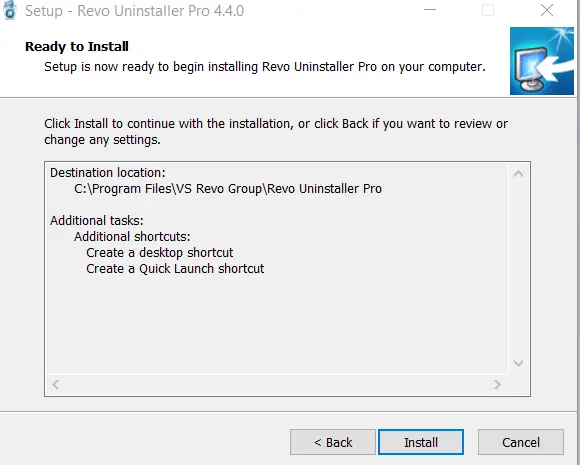Click the title bar text 'Setup - Revo Uninstaller Pro 4.4.0'
Viewport: 580px width, 465px height.
point(134,11)
